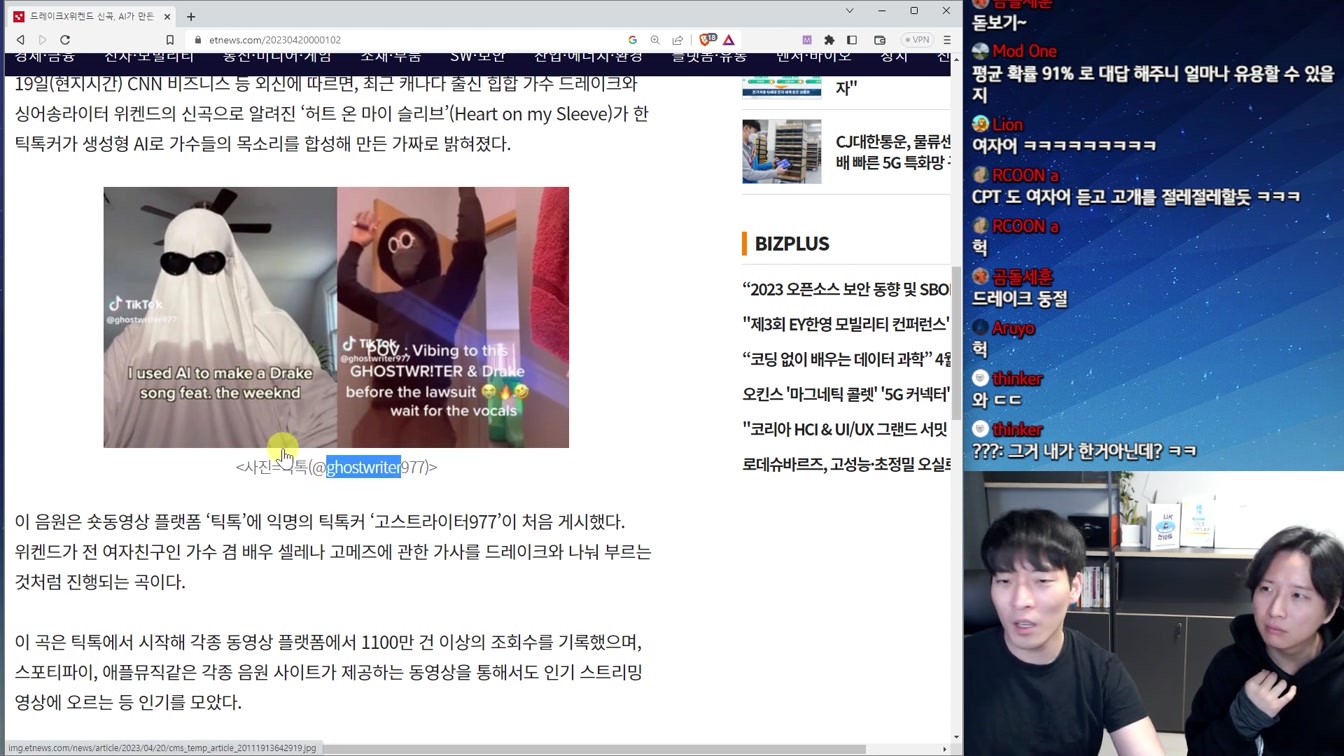
Task: Click the vertical page scrollbar
Action: point(956,342)
